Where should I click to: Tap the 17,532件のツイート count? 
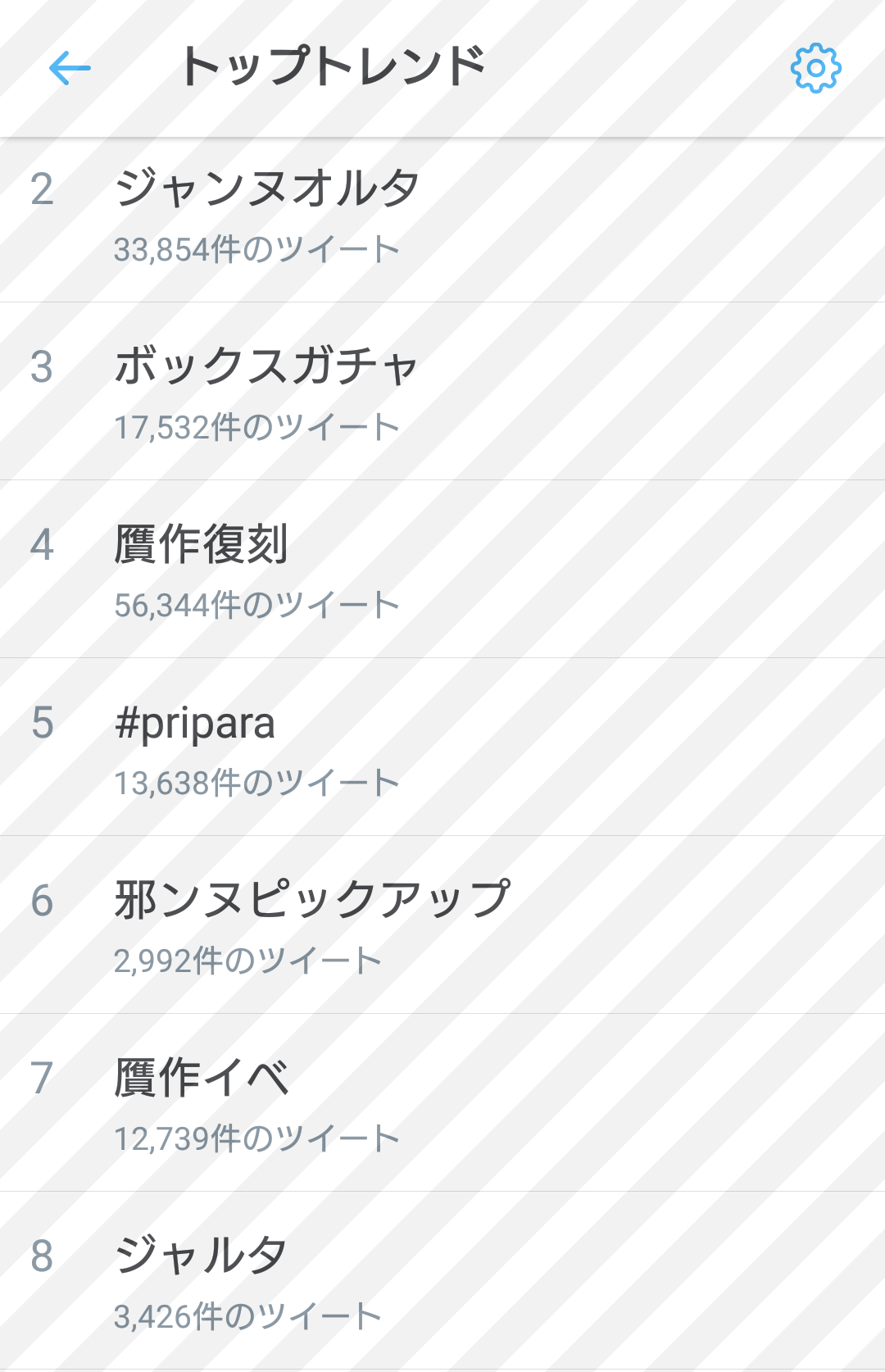point(256,427)
